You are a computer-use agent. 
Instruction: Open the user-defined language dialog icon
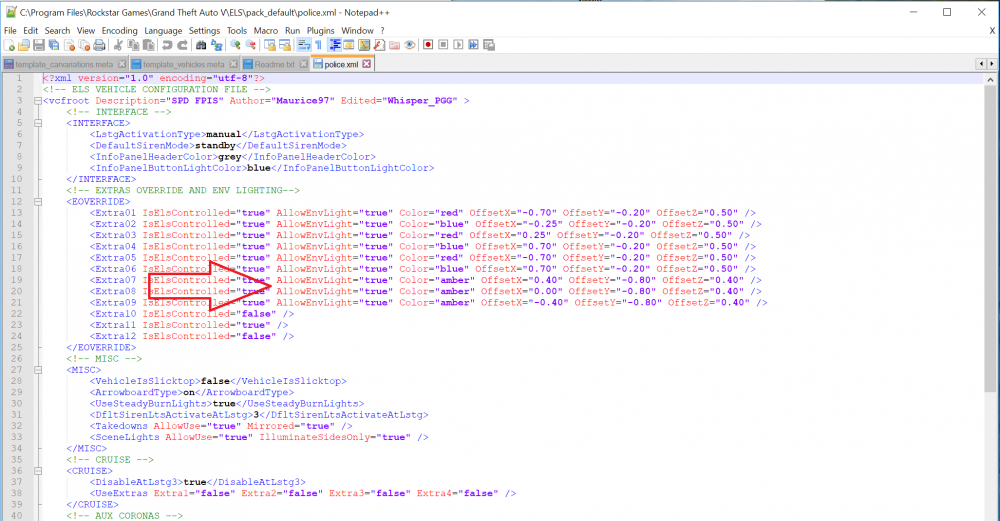[349, 45]
